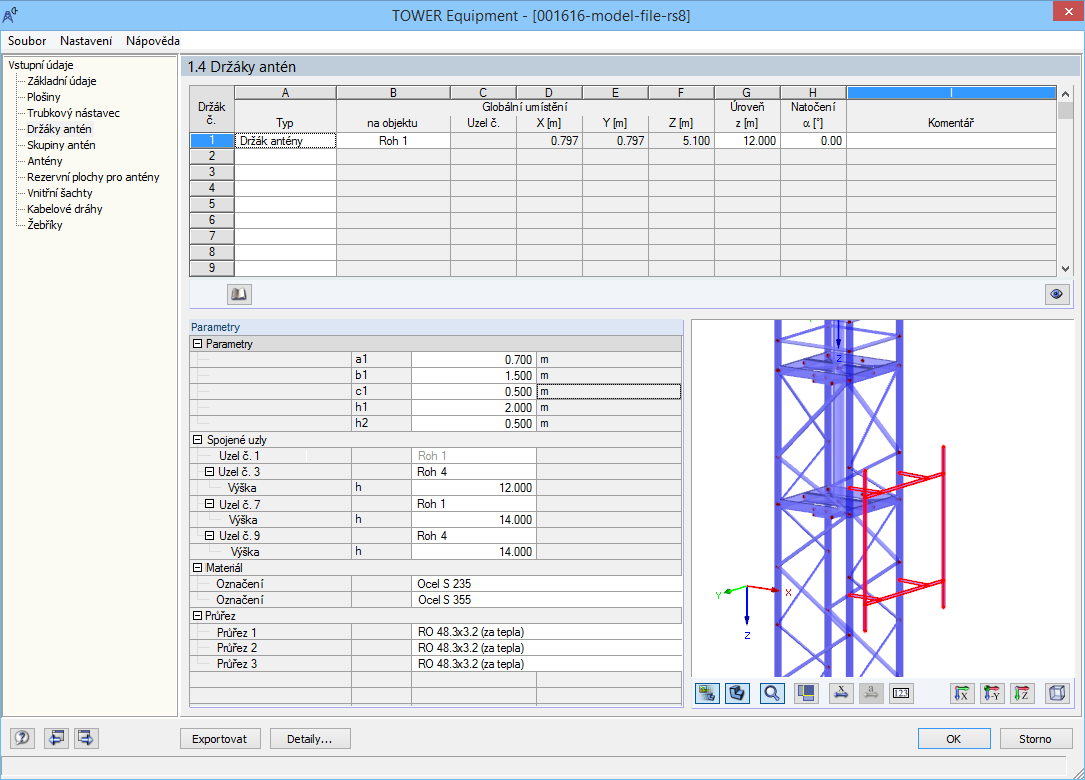This screenshot has height=780, width=1085.
Task: Confirm with the OK button
Action: [954, 738]
